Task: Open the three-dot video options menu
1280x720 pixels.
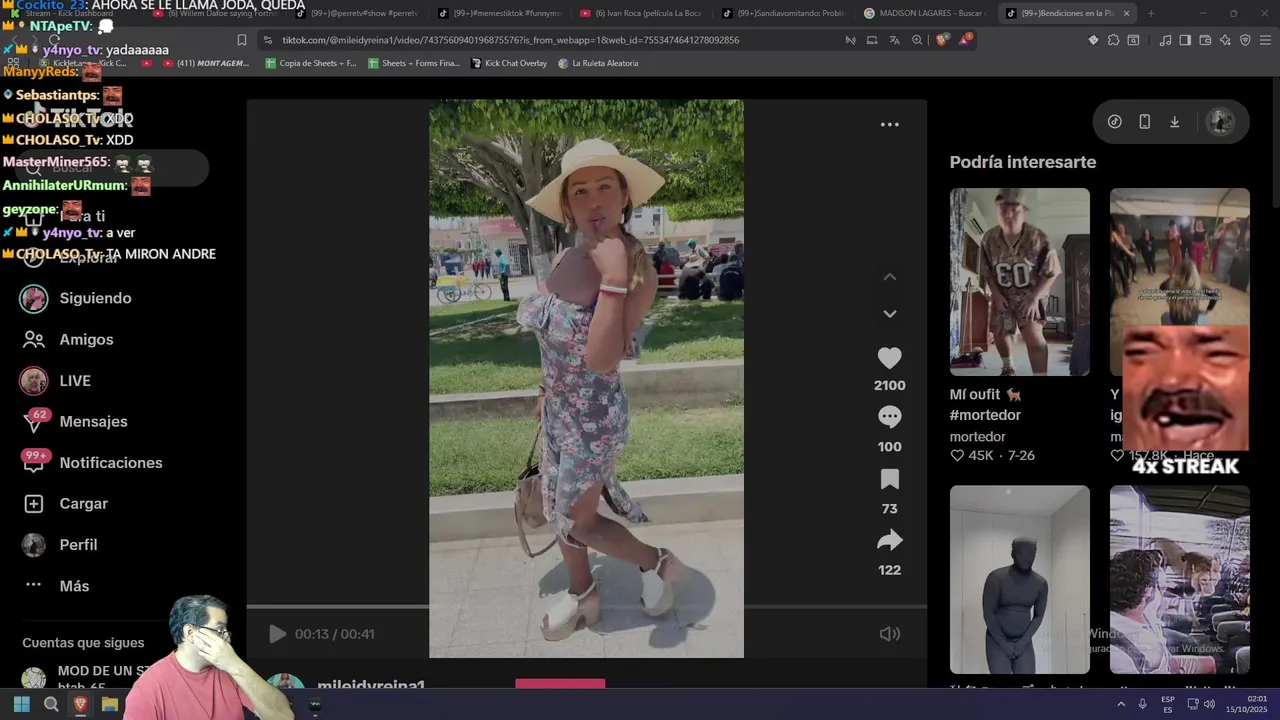Action: point(889,125)
